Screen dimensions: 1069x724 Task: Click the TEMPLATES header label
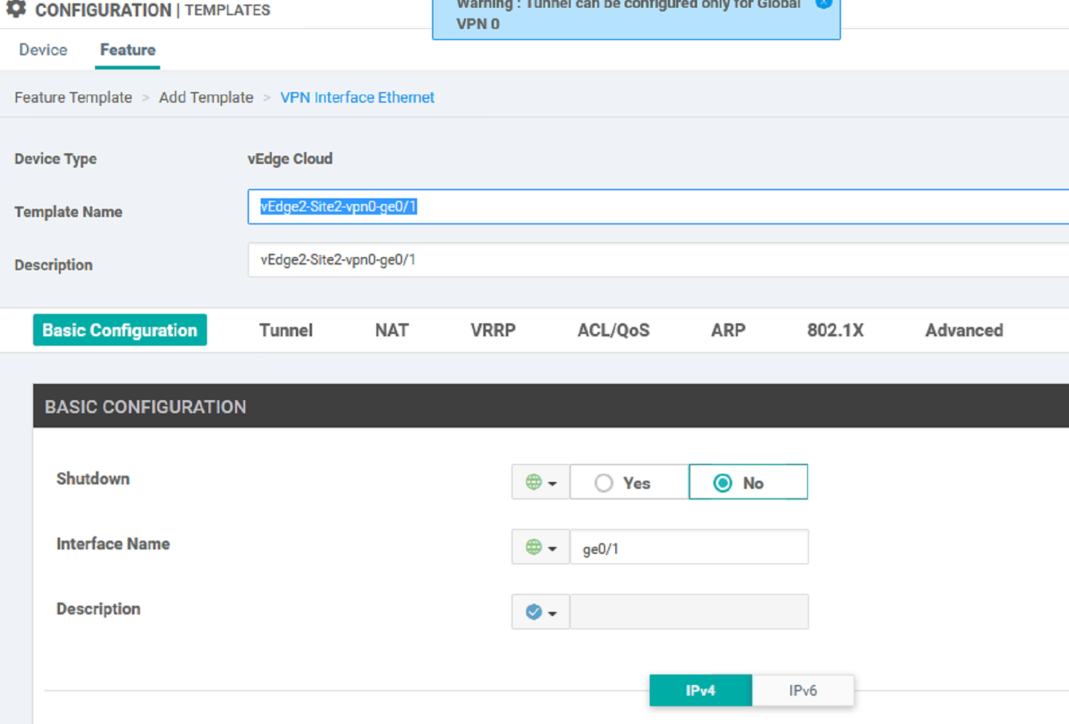[227, 10]
